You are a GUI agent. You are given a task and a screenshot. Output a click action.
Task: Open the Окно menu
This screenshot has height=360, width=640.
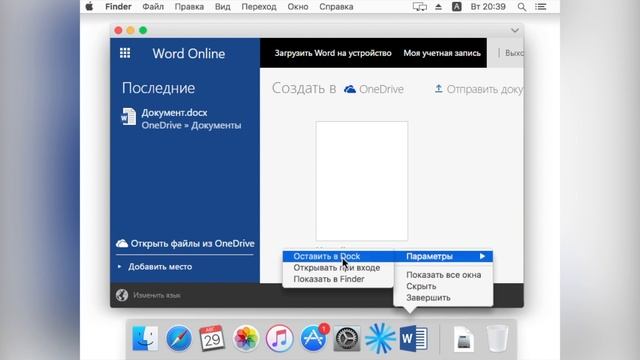click(x=298, y=7)
